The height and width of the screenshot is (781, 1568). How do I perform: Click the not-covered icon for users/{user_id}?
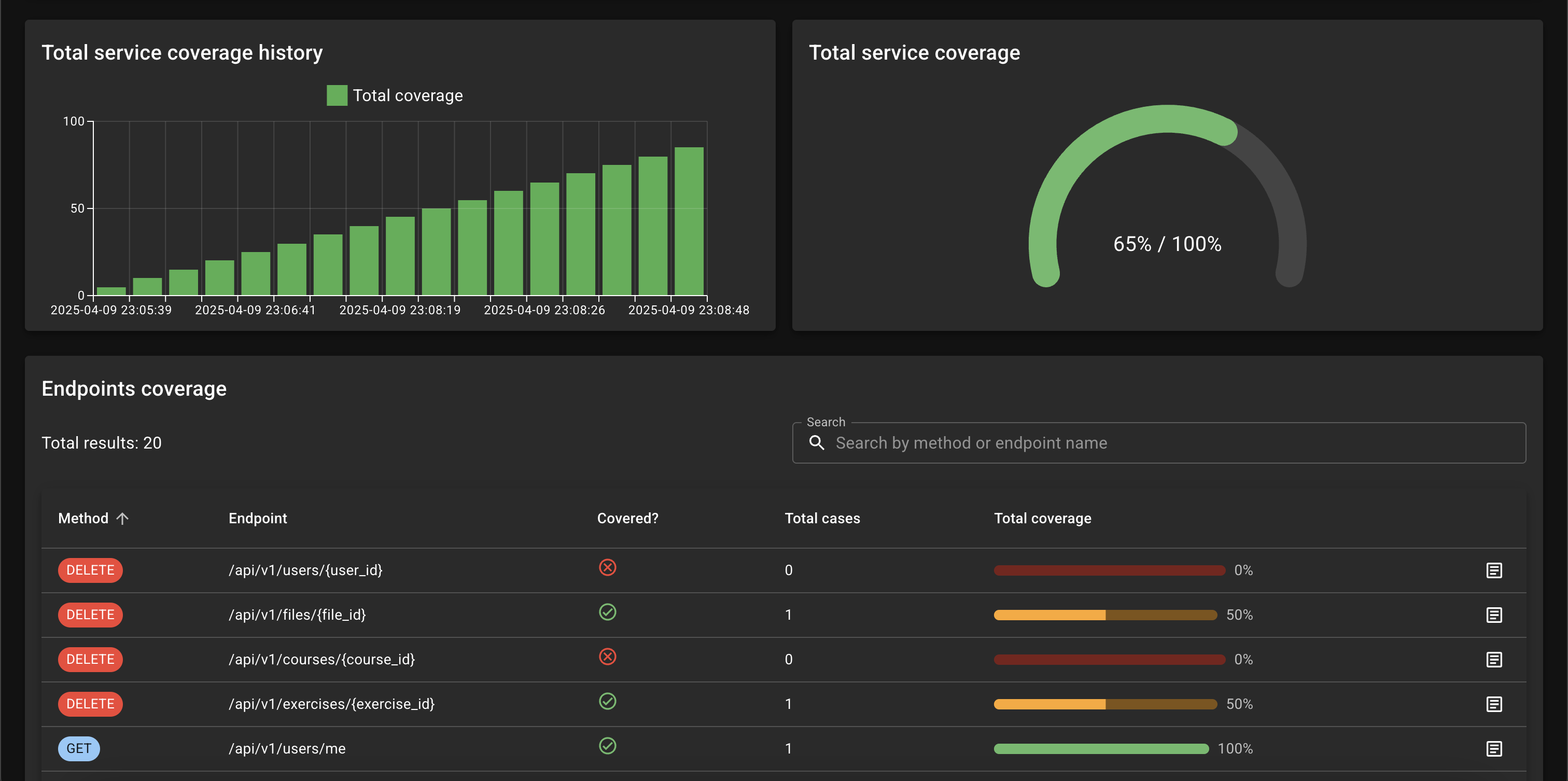tap(608, 567)
